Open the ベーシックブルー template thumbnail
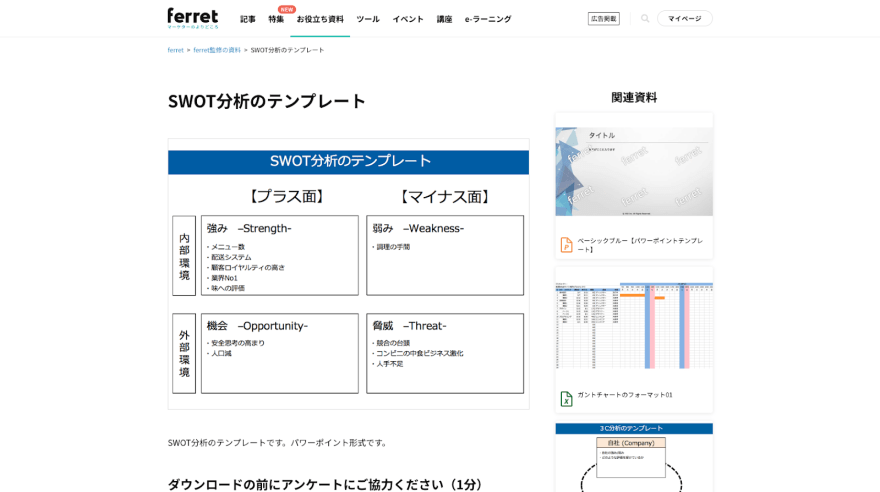Image resolution: width=880 pixels, height=492 pixels. point(634,171)
